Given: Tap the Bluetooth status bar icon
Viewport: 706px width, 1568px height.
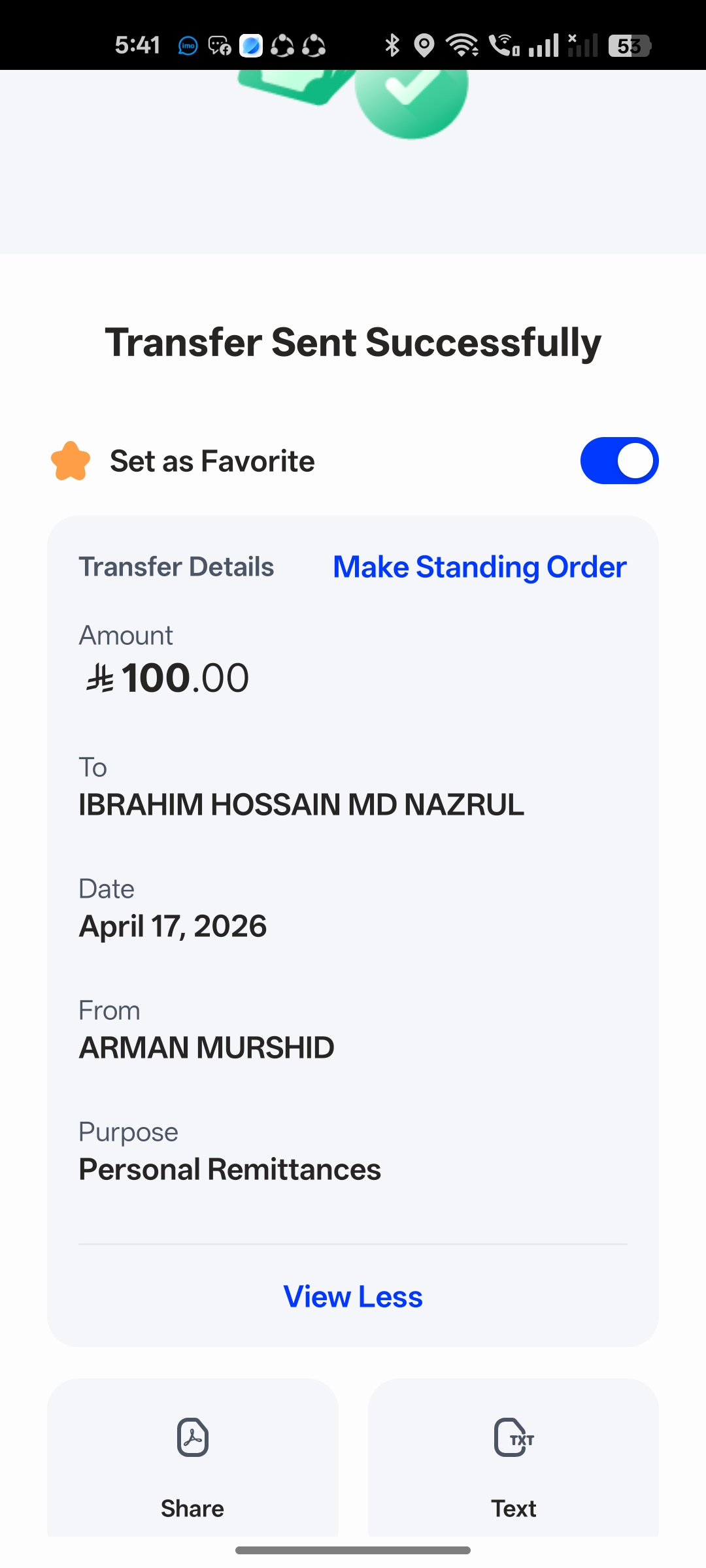Looking at the screenshot, I should (x=392, y=45).
